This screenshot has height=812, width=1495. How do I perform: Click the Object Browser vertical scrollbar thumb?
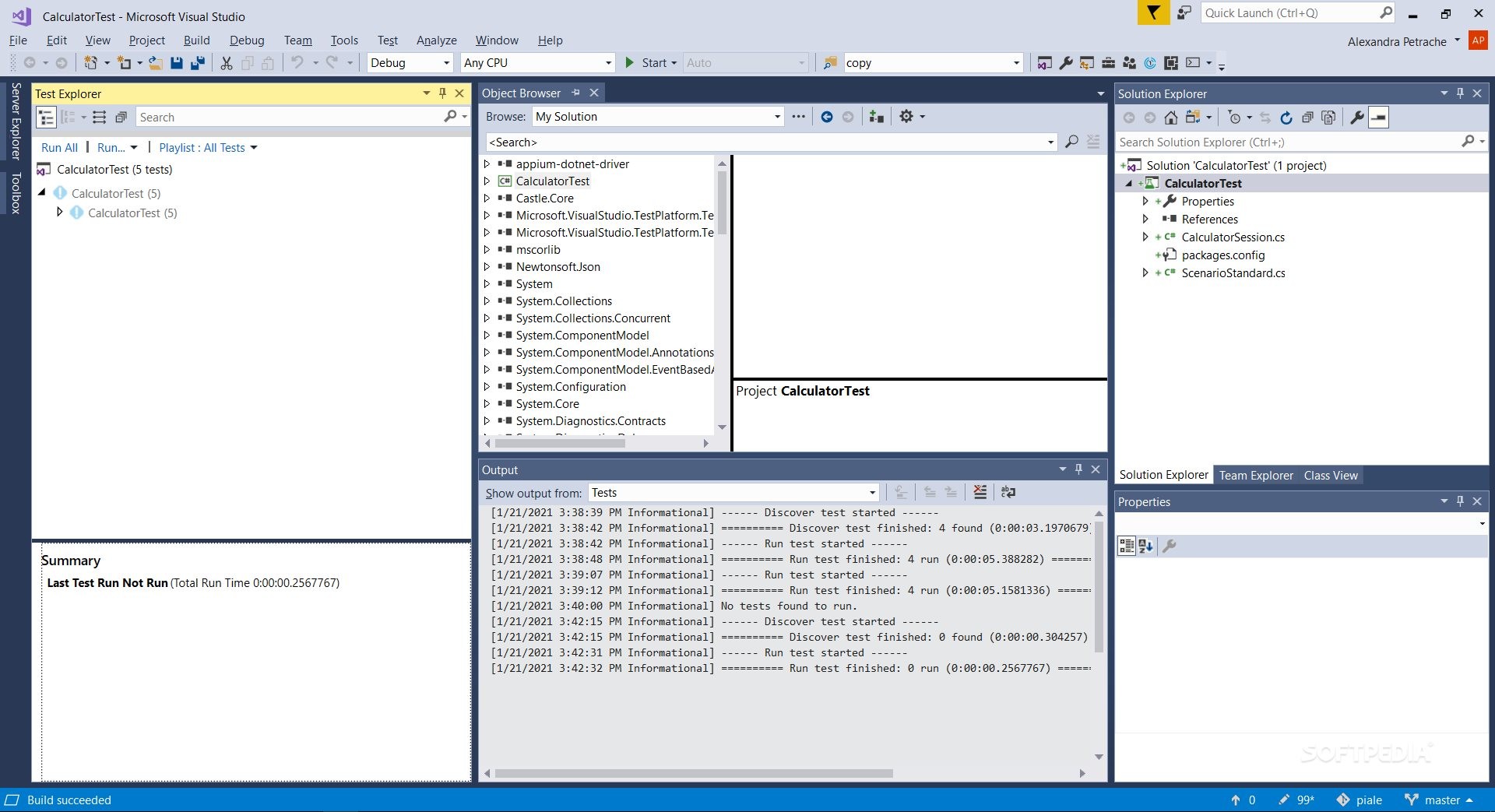722,202
